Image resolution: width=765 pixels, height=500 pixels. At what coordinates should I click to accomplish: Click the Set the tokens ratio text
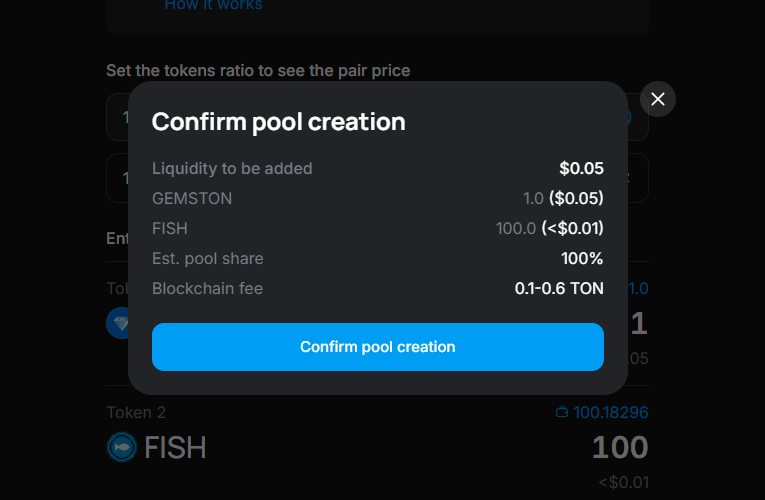point(258,71)
